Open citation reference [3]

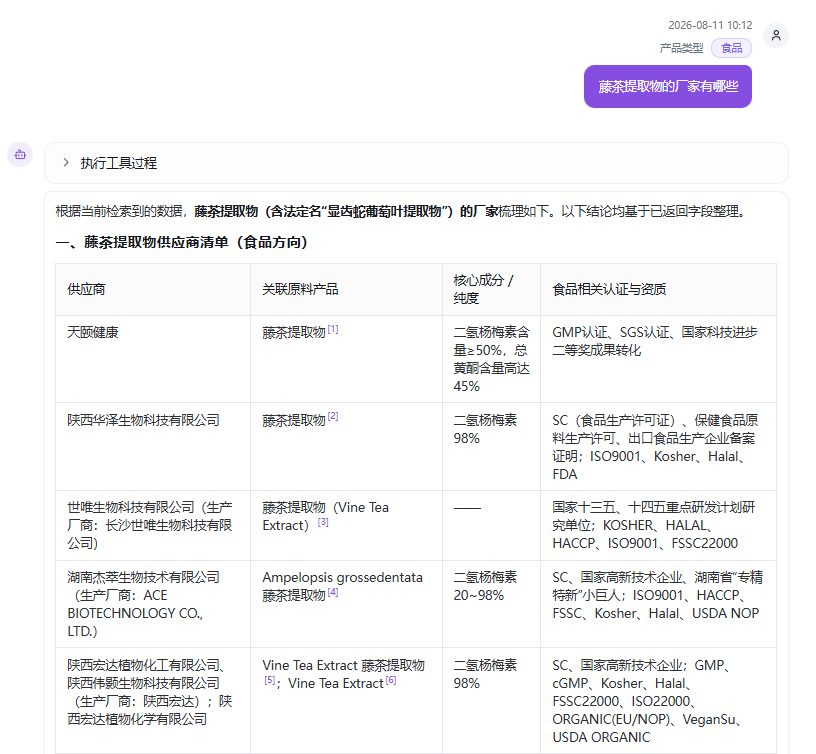point(323,522)
